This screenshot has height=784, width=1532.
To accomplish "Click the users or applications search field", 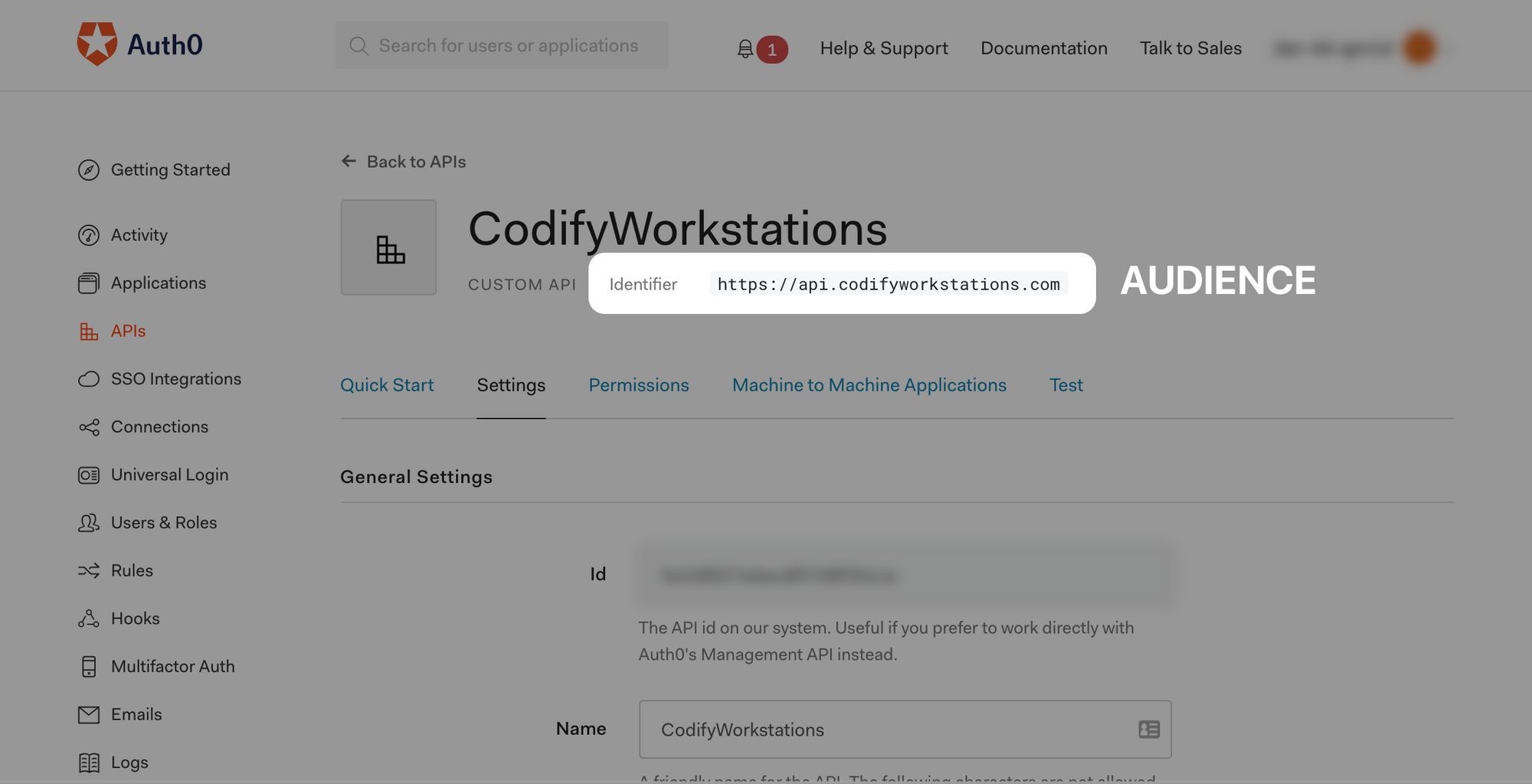I will (502, 45).
